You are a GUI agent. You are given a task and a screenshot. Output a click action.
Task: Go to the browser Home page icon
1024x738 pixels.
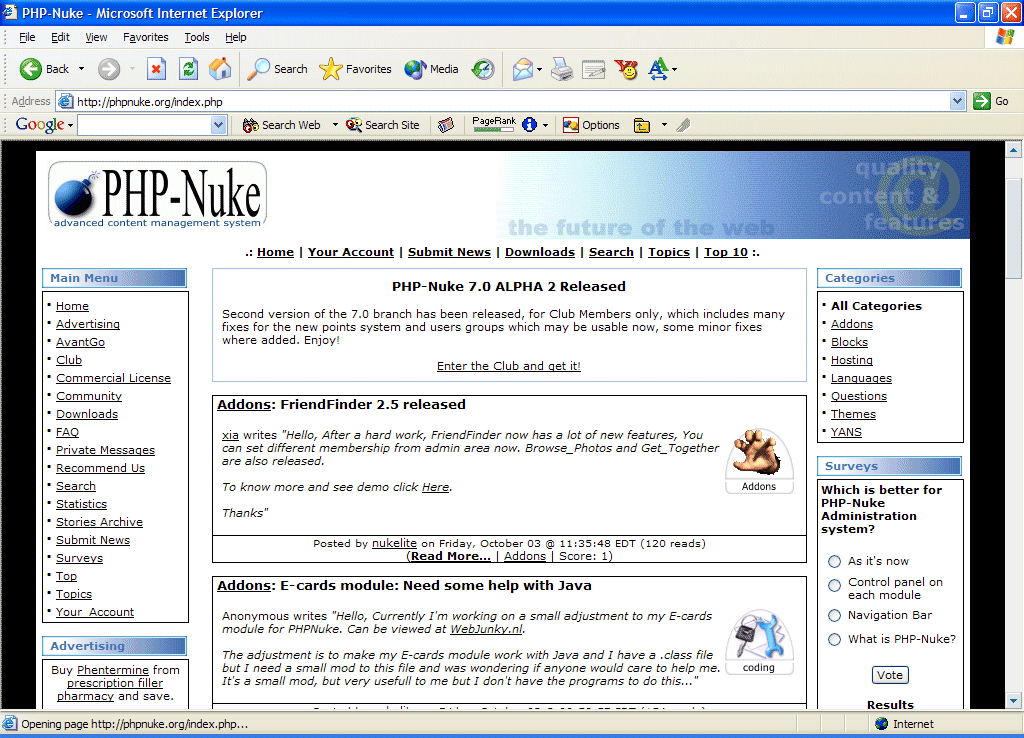(220, 69)
